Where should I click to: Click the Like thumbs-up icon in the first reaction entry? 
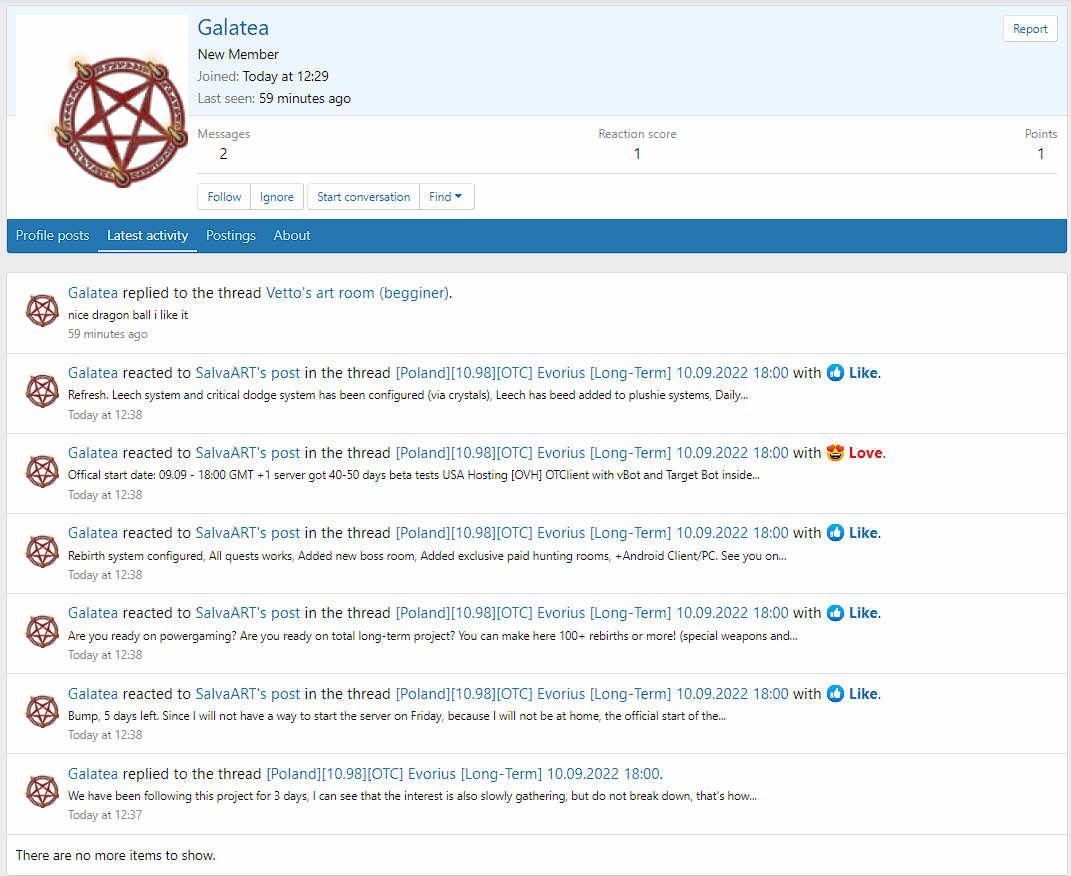click(x=835, y=373)
